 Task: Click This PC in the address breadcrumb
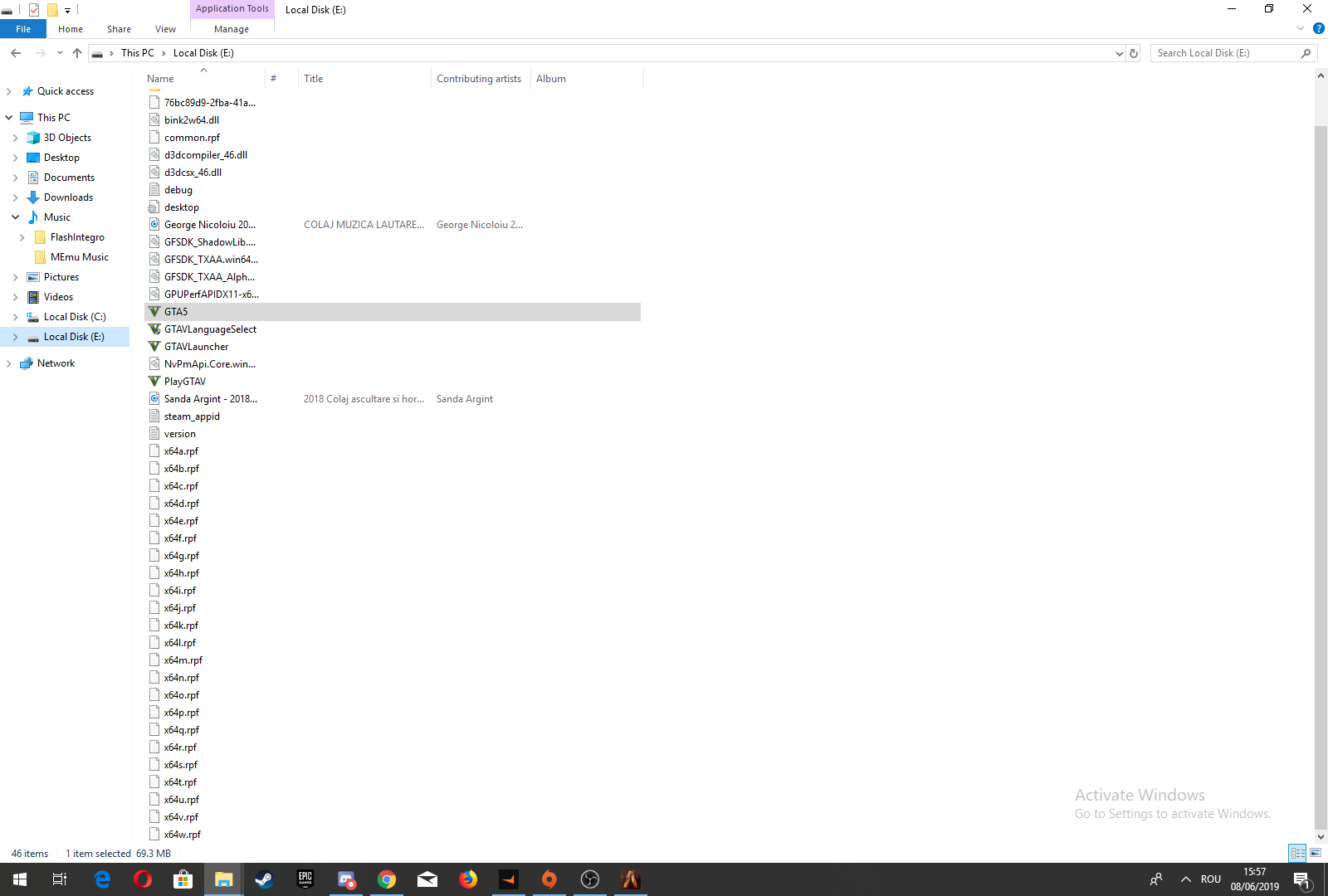137,53
